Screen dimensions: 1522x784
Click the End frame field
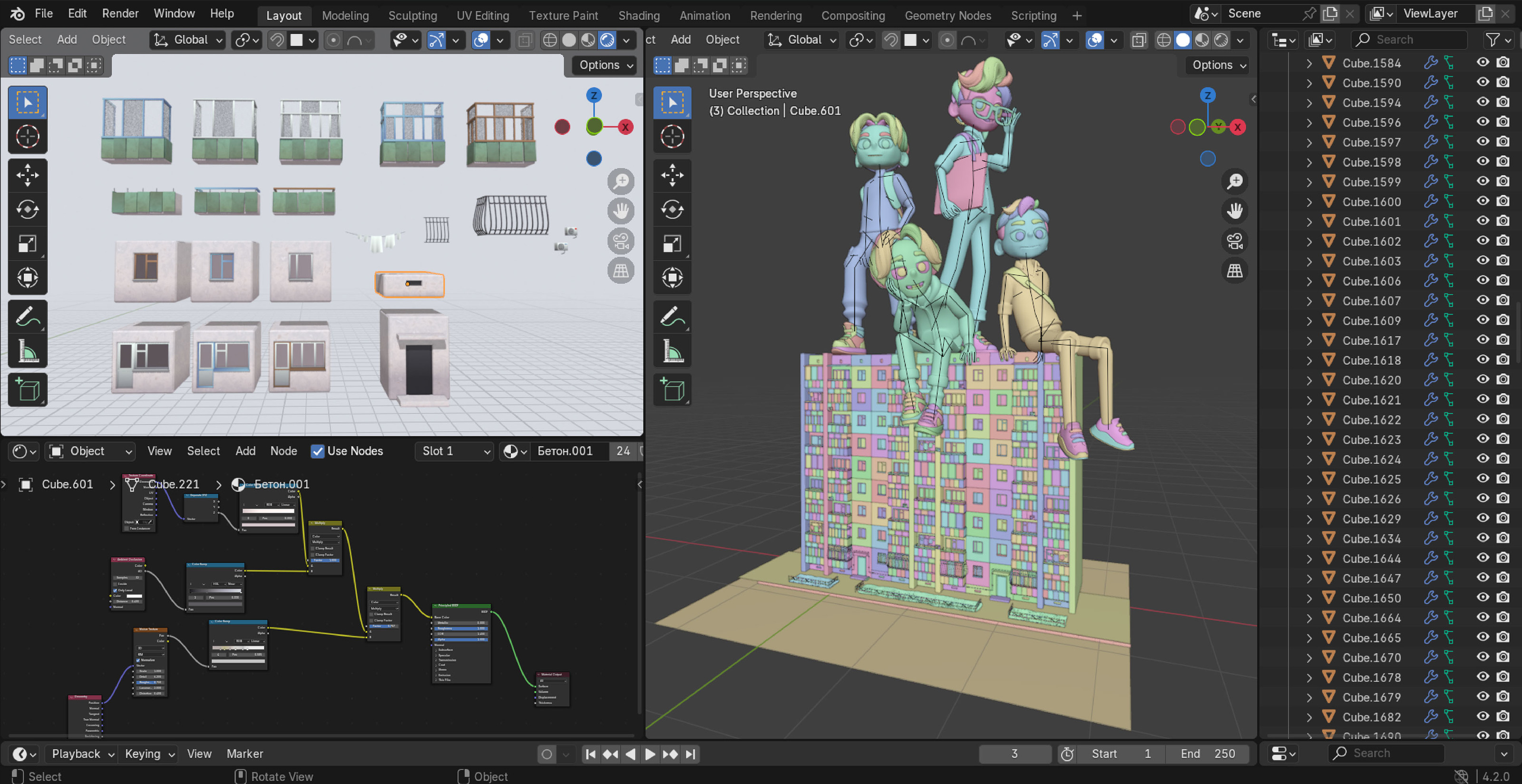tap(1207, 753)
